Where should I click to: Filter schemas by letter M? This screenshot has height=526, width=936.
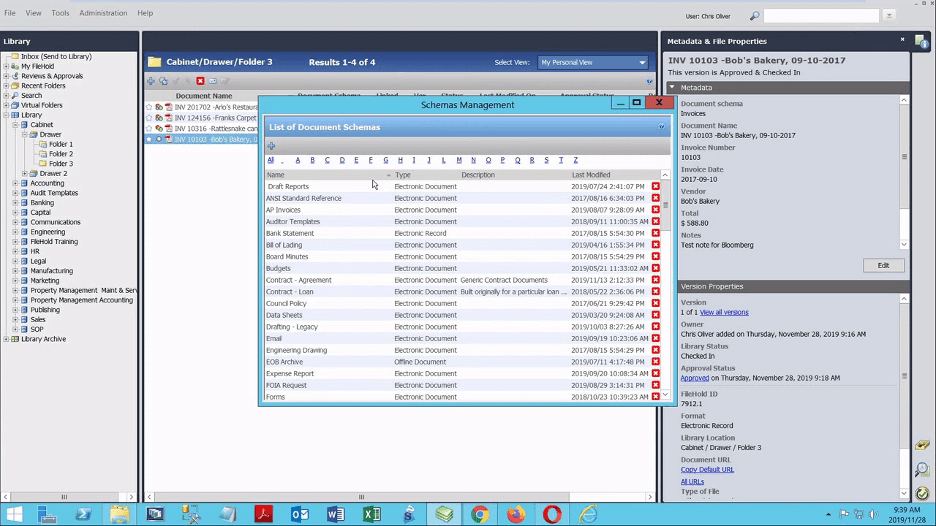coord(458,160)
